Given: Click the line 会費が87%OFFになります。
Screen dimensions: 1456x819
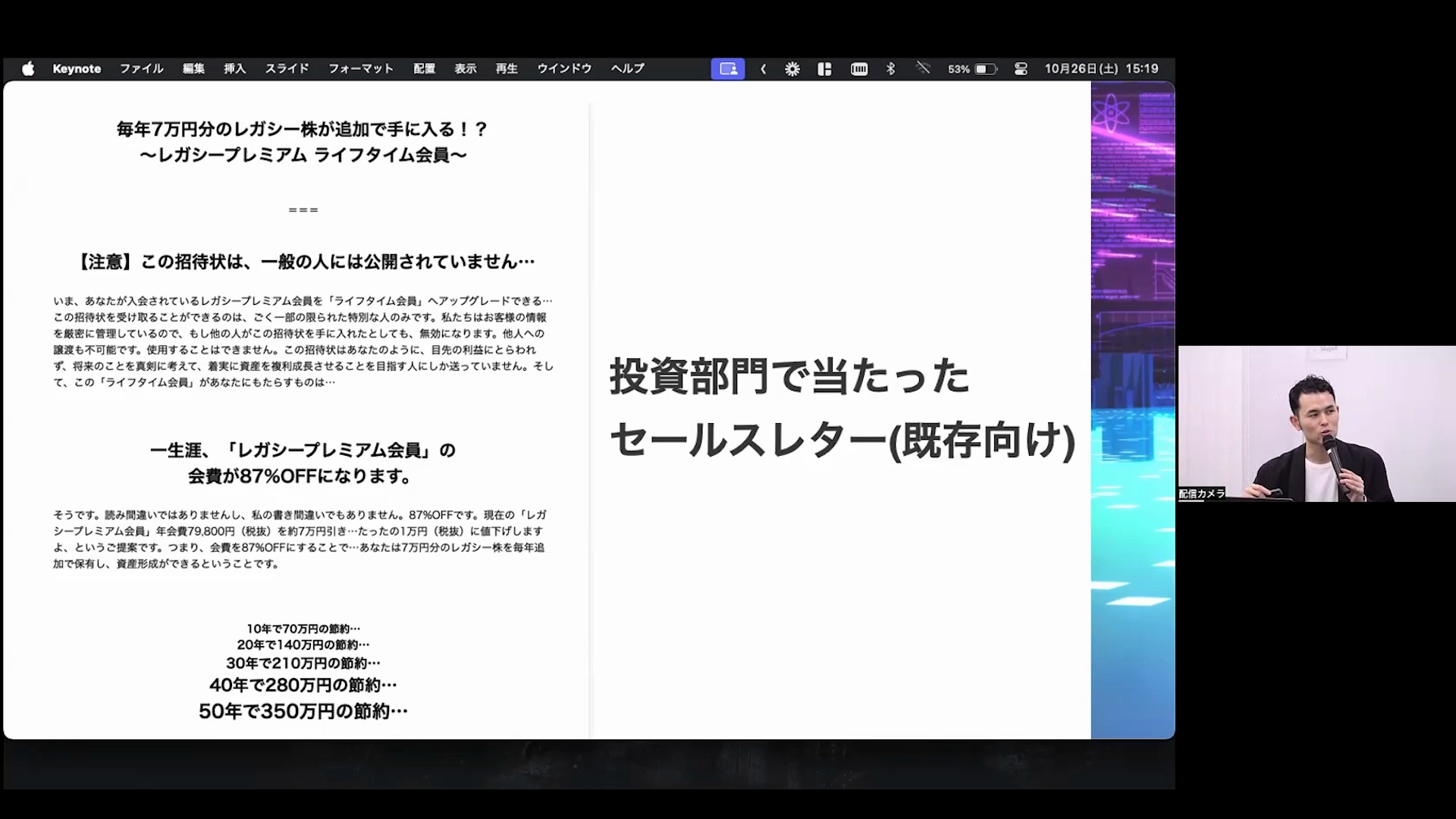Looking at the screenshot, I should (x=302, y=477).
